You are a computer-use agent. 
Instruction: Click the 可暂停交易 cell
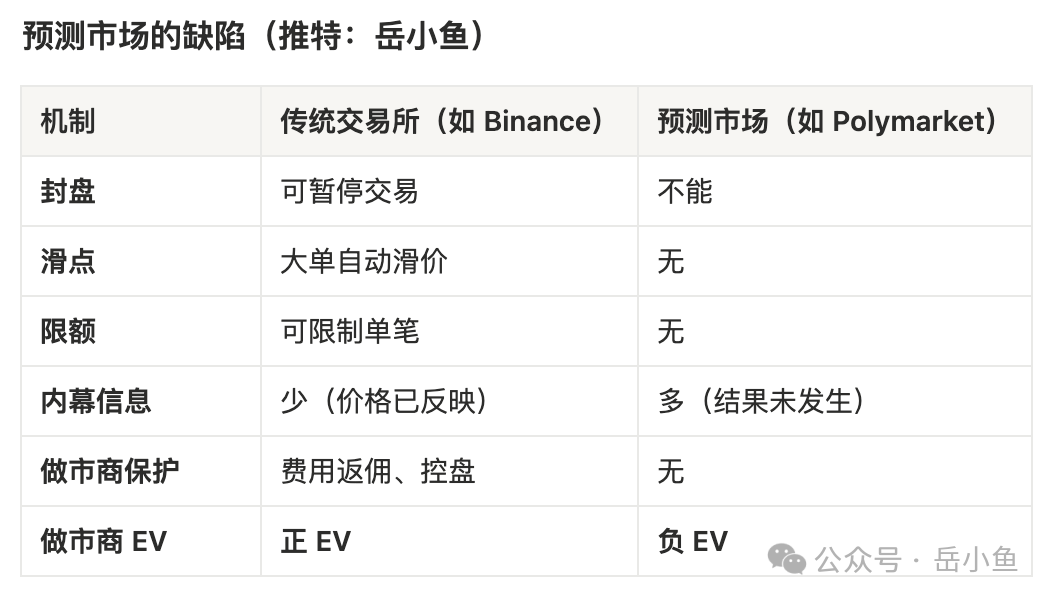[350, 191]
